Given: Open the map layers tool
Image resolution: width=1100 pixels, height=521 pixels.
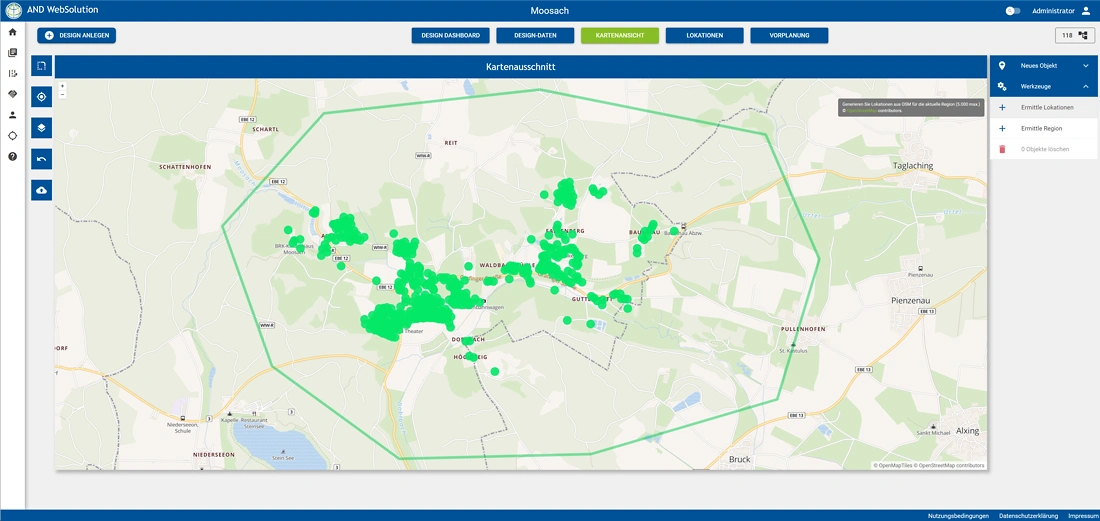Looking at the screenshot, I should (41, 128).
